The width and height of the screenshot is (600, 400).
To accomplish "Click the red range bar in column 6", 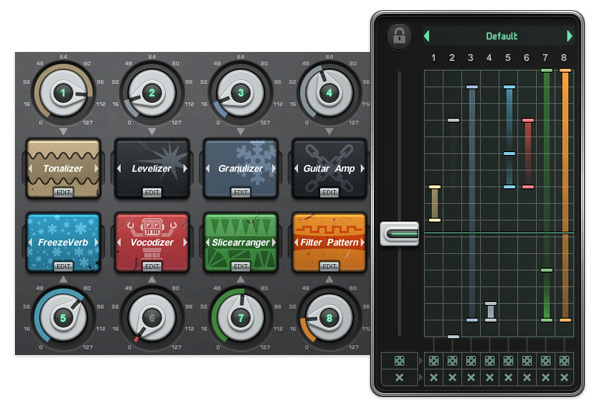I will point(528,153).
